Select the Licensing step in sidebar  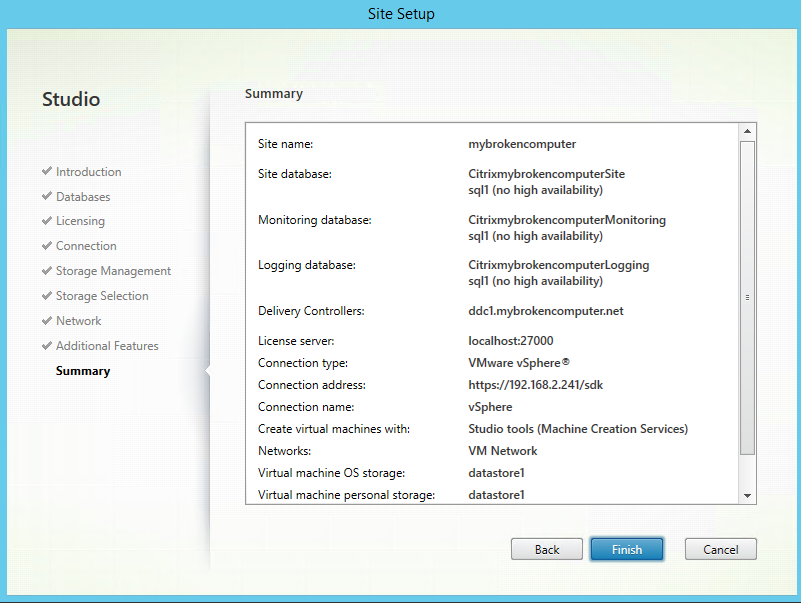(x=80, y=221)
